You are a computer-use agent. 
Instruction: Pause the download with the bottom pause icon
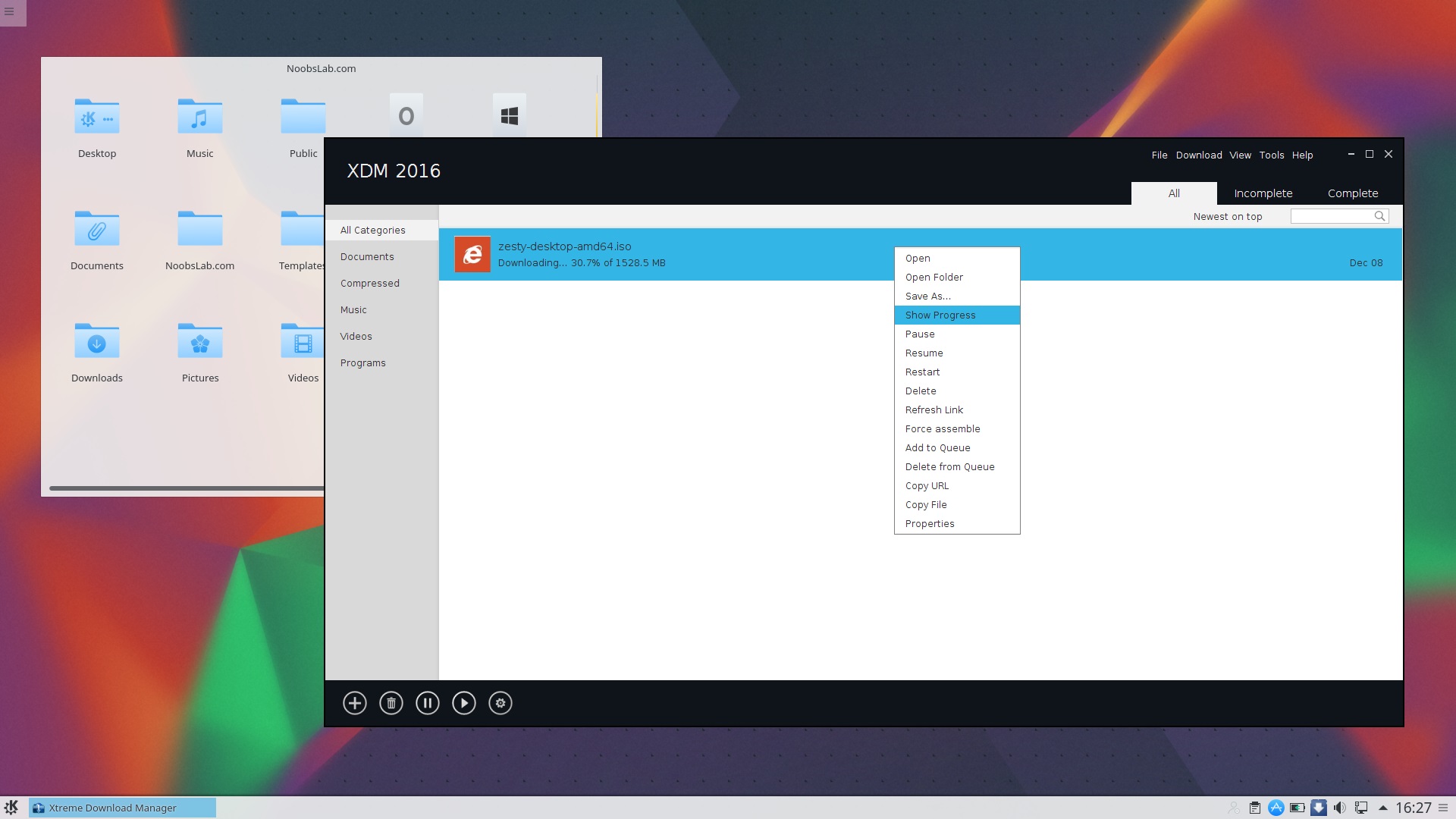click(427, 703)
